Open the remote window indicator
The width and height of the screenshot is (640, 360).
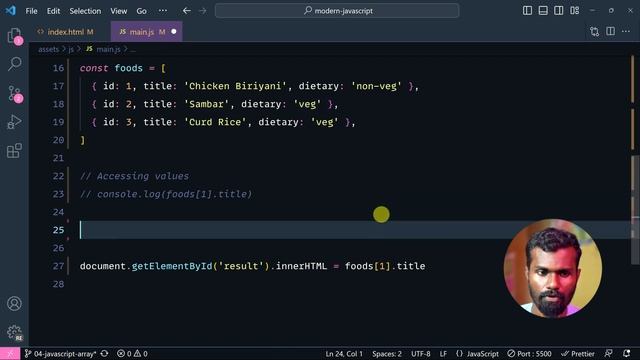[10, 354]
